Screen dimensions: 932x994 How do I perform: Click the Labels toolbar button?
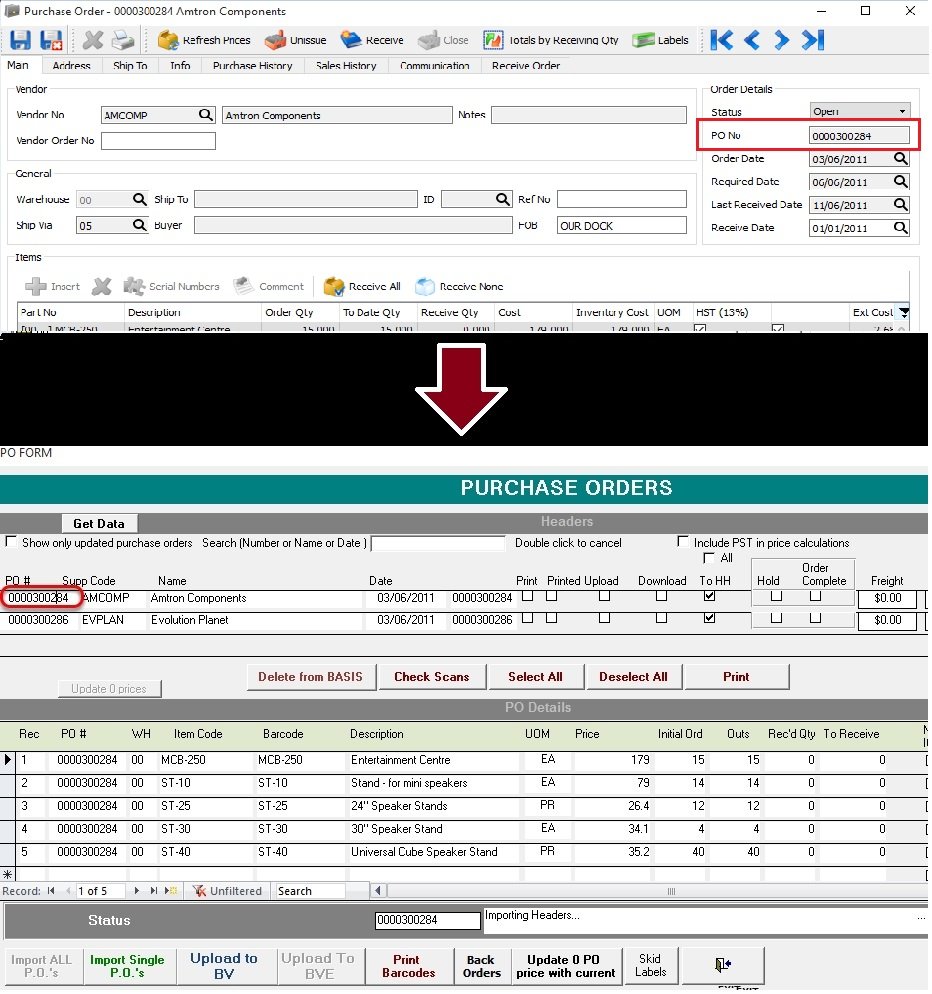[661, 41]
